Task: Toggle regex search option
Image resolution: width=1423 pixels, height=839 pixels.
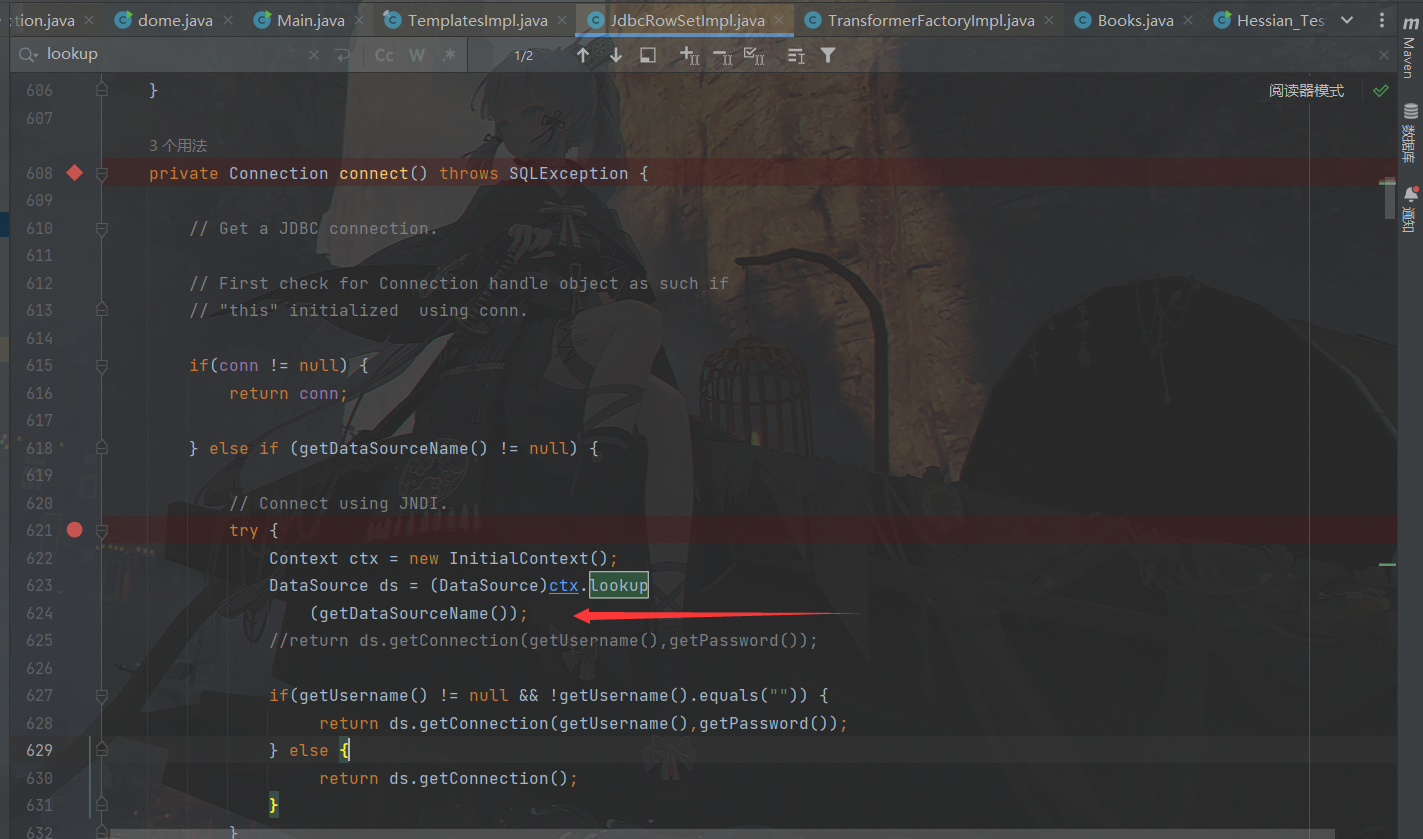Action: tap(448, 56)
